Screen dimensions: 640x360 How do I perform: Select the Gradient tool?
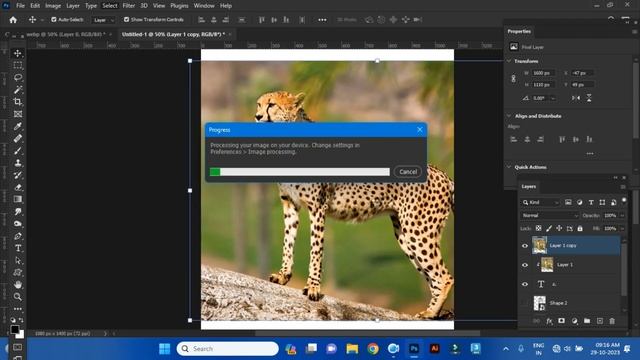(x=18, y=199)
